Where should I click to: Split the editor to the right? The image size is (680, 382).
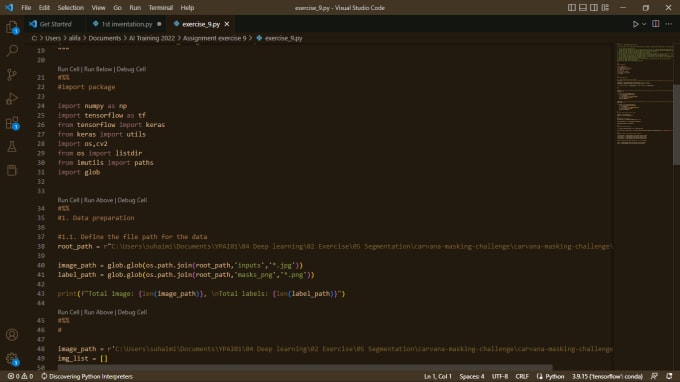(x=656, y=24)
